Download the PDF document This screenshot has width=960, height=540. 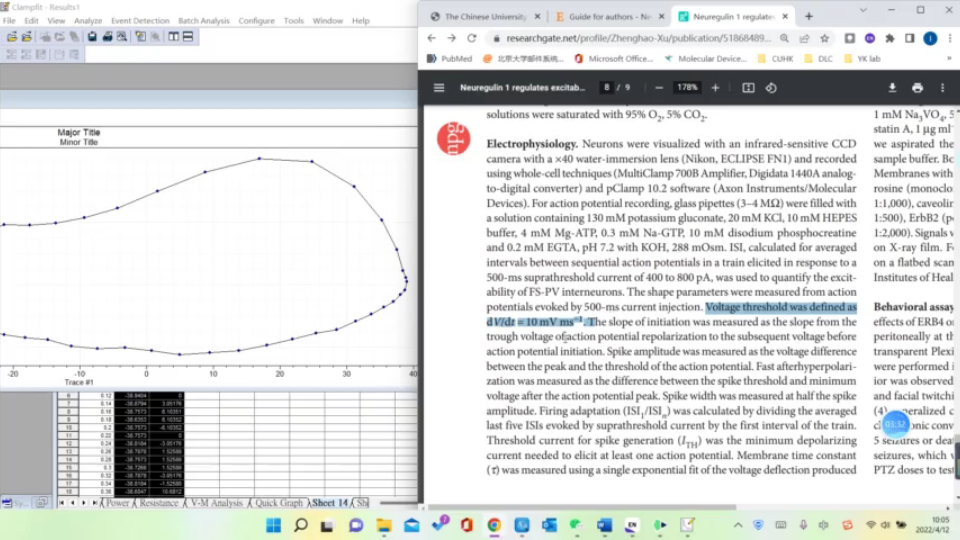click(892, 88)
